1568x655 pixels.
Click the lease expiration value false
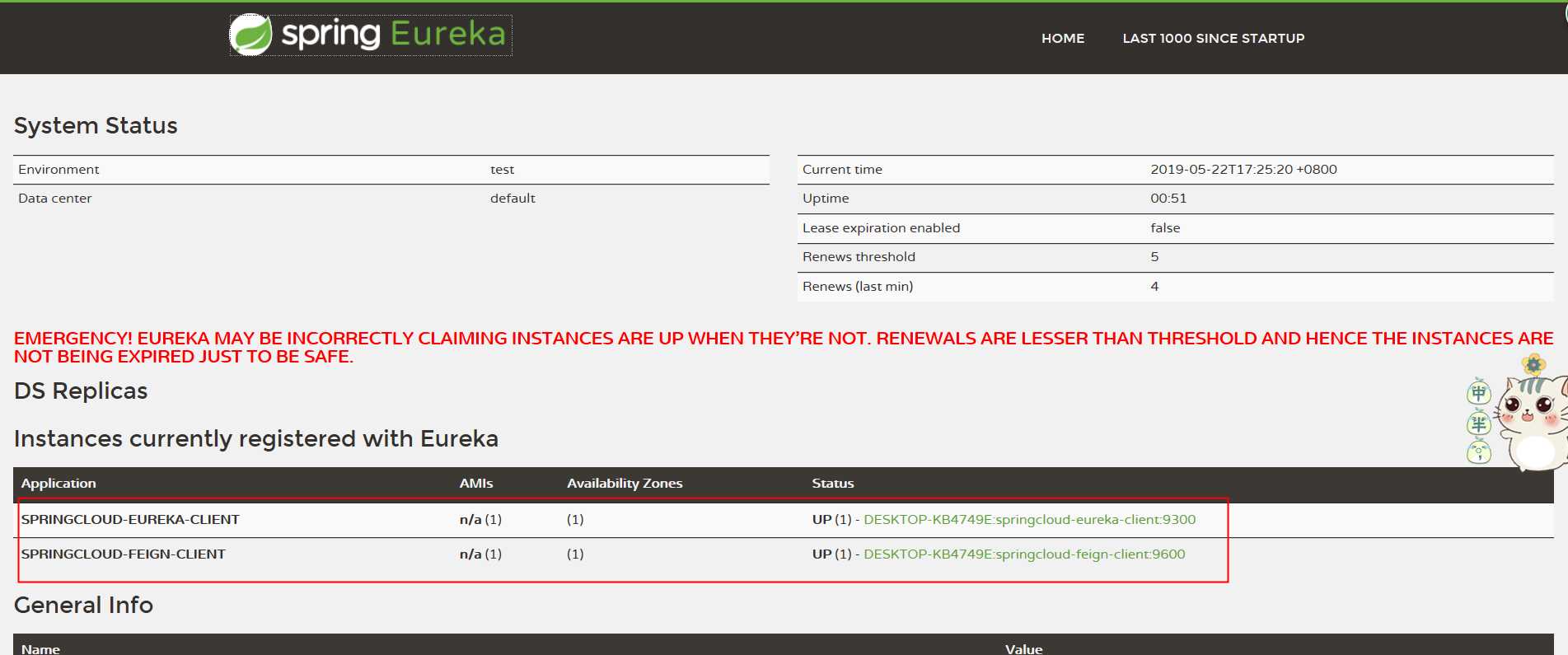tap(1165, 227)
